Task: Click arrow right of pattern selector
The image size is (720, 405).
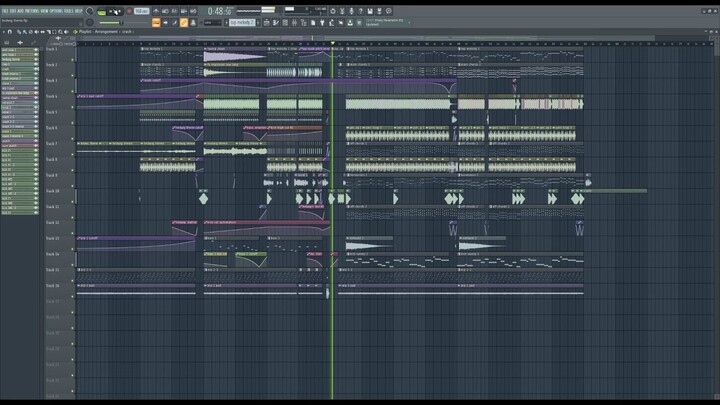Action: pyautogui.click(x=258, y=22)
